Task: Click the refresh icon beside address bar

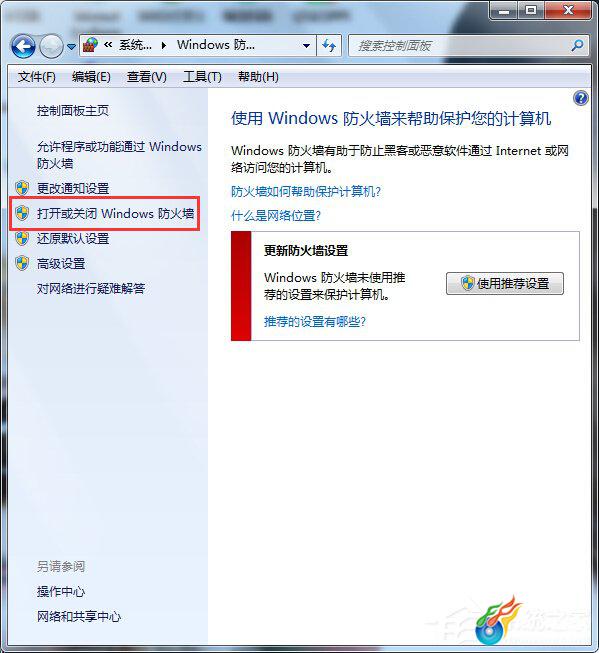Action: 329,45
